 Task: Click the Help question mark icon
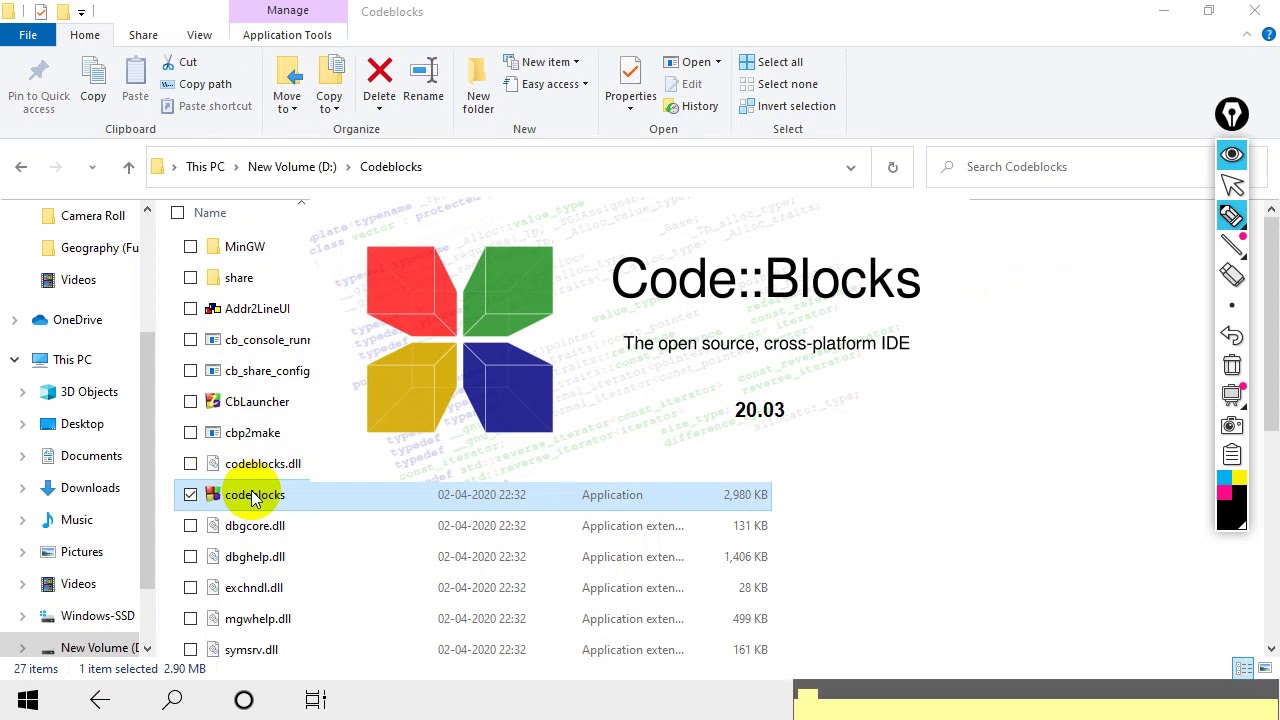(x=1268, y=35)
